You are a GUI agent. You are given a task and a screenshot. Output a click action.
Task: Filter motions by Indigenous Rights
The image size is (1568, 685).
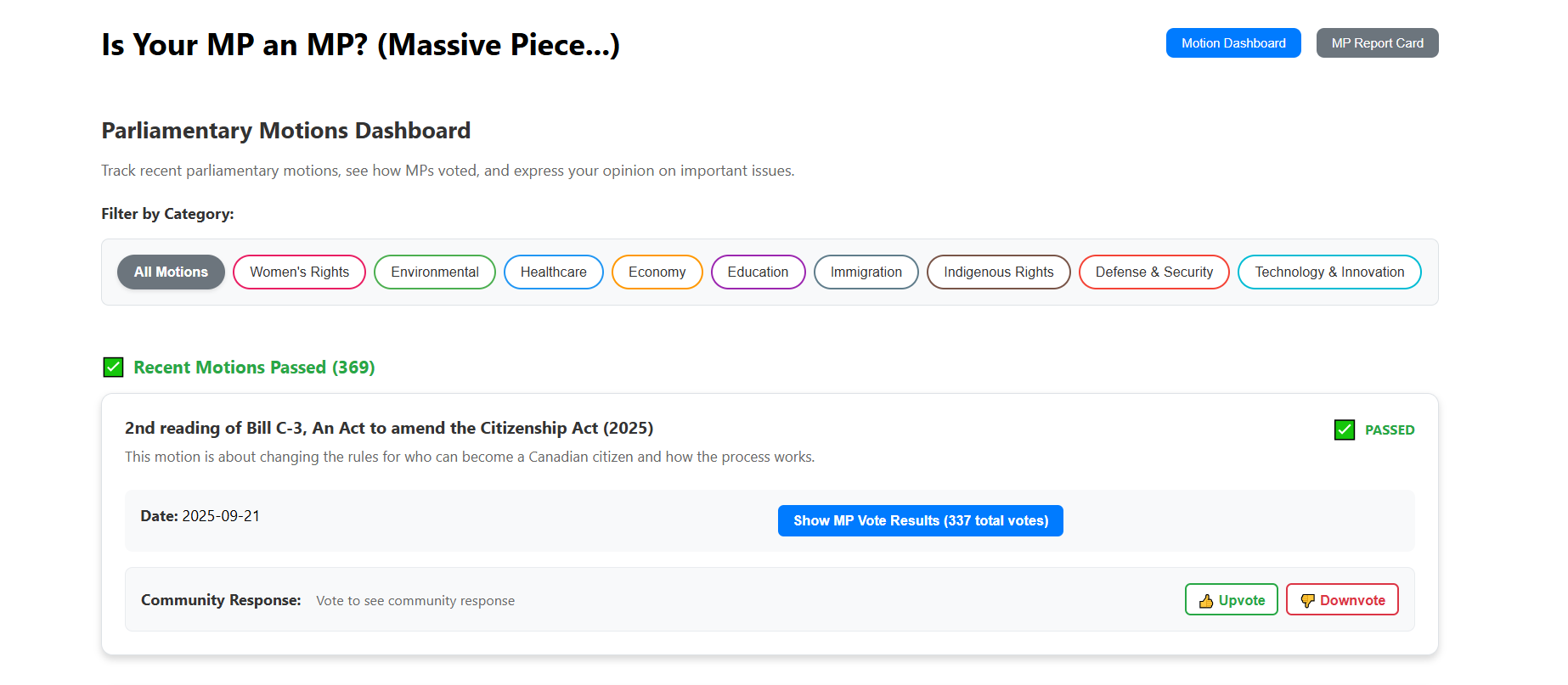coord(998,272)
